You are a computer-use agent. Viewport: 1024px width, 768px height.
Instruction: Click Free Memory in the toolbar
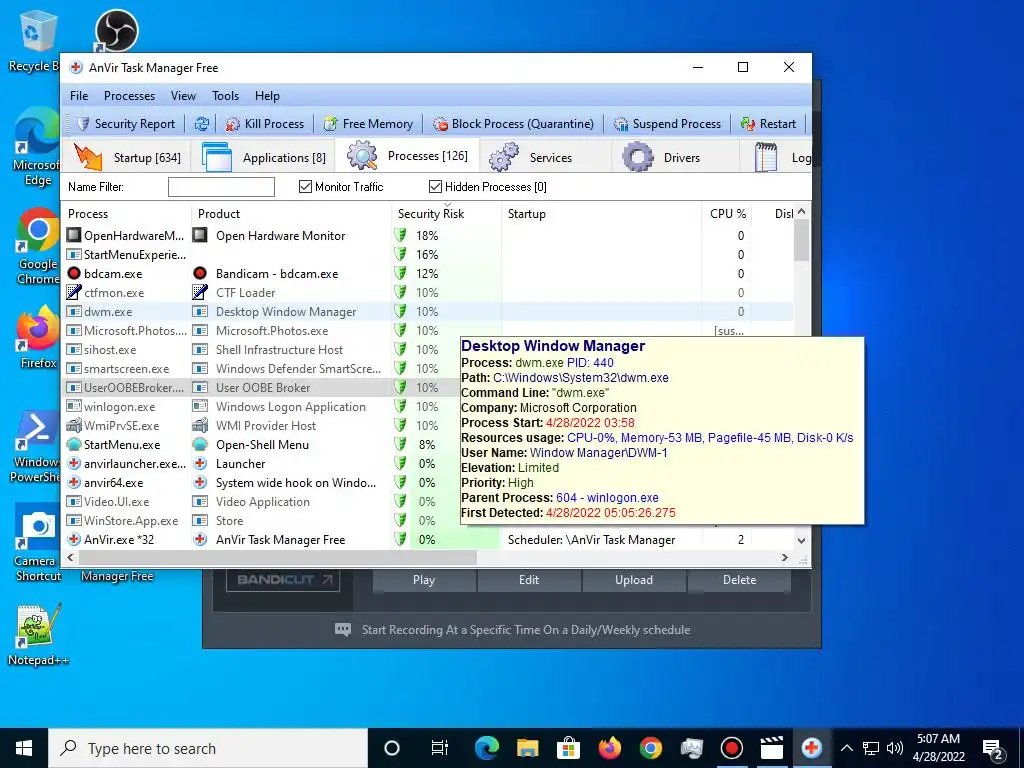[x=369, y=123]
